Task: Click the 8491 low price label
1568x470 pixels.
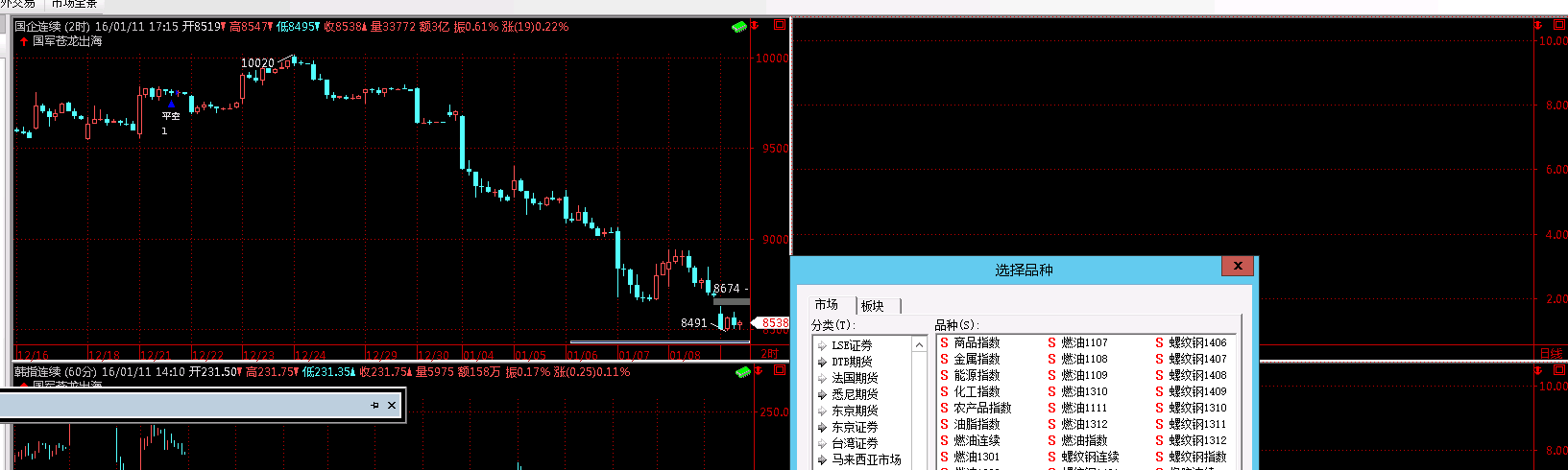Action: pyautogui.click(x=693, y=323)
